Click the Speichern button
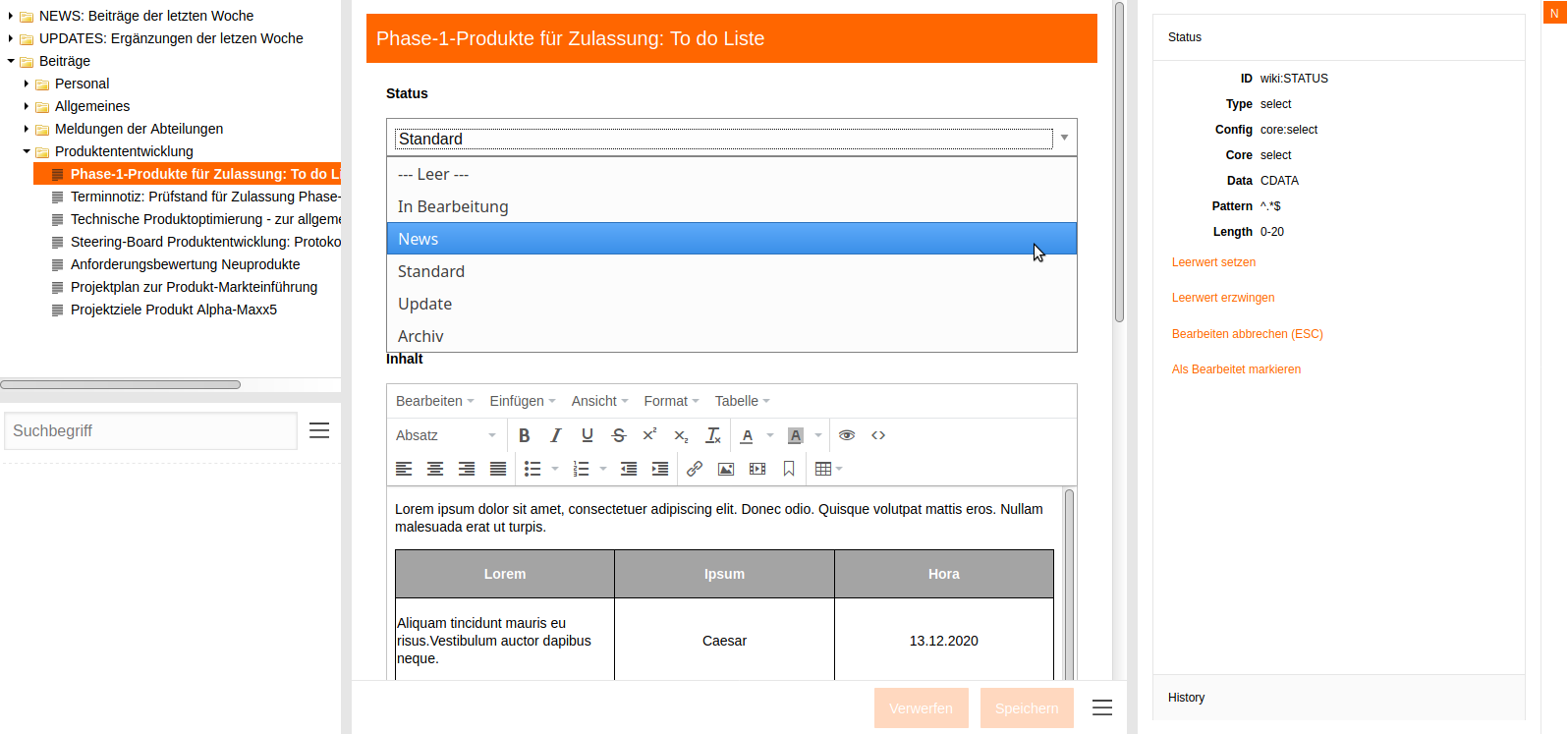Screen dimensions: 1568x734 [1027, 707]
